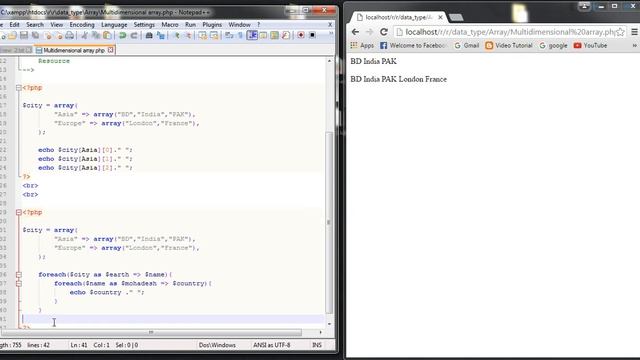This screenshot has width=640, height=360.
Task: Open the Run menu
Action: pos(190,24)
